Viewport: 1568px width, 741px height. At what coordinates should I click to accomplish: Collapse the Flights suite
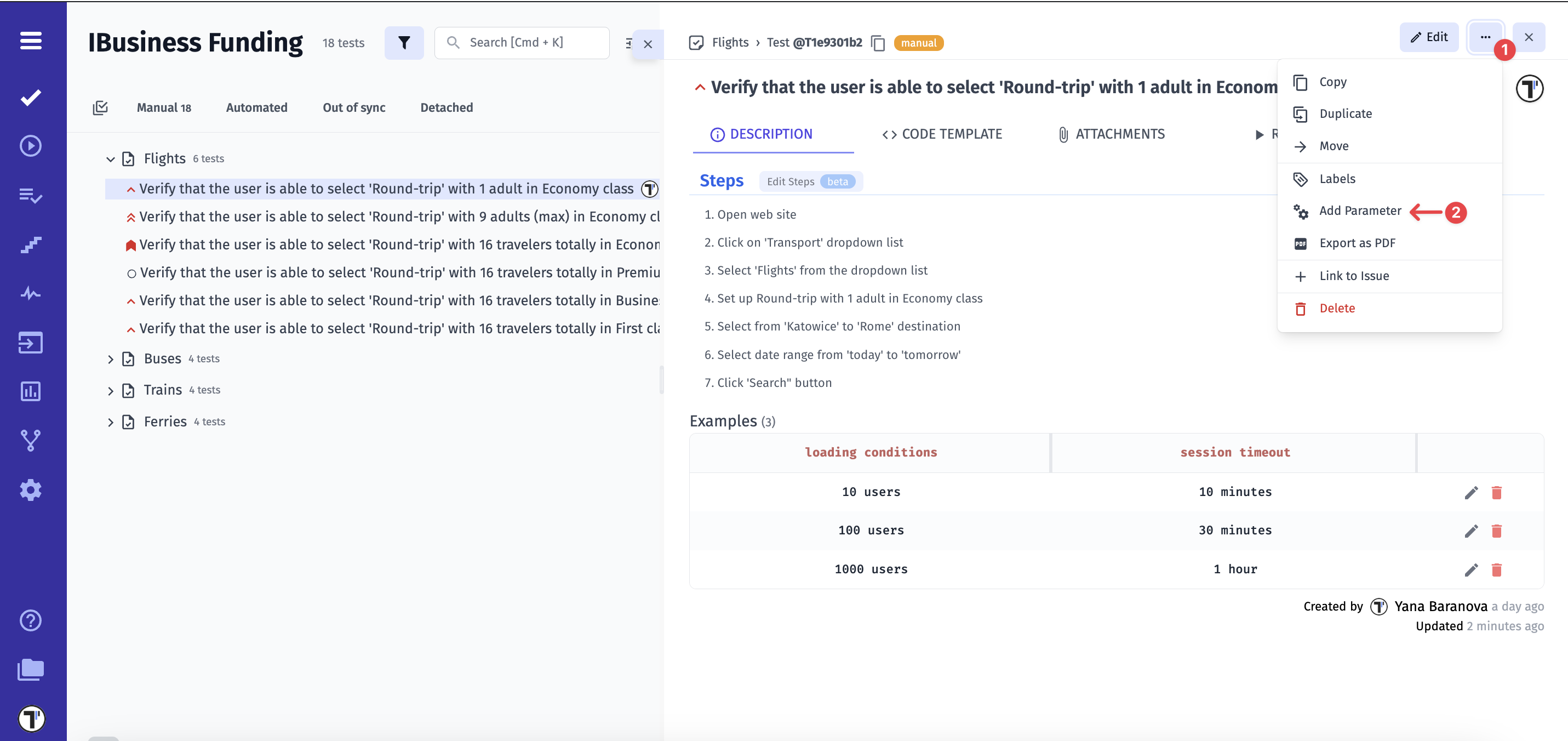(x=110, y=159)
